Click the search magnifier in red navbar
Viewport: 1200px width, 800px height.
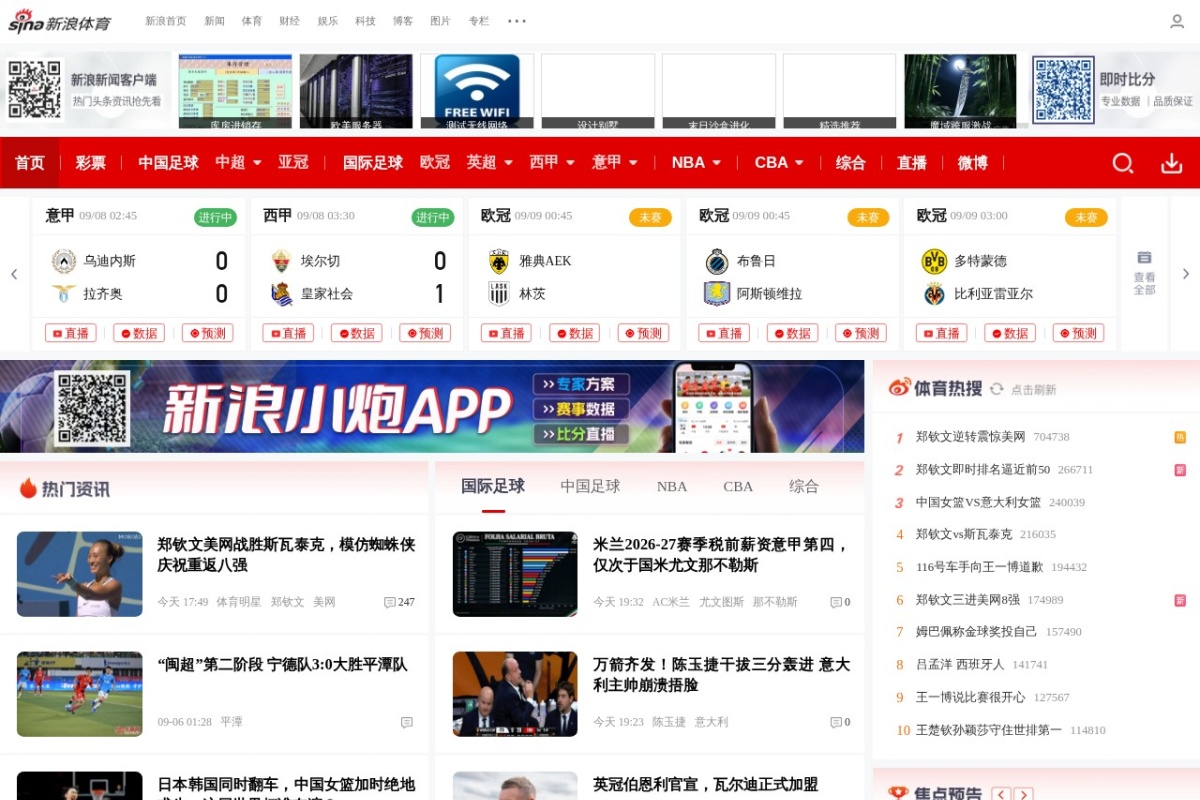(x=1123, y=163)
